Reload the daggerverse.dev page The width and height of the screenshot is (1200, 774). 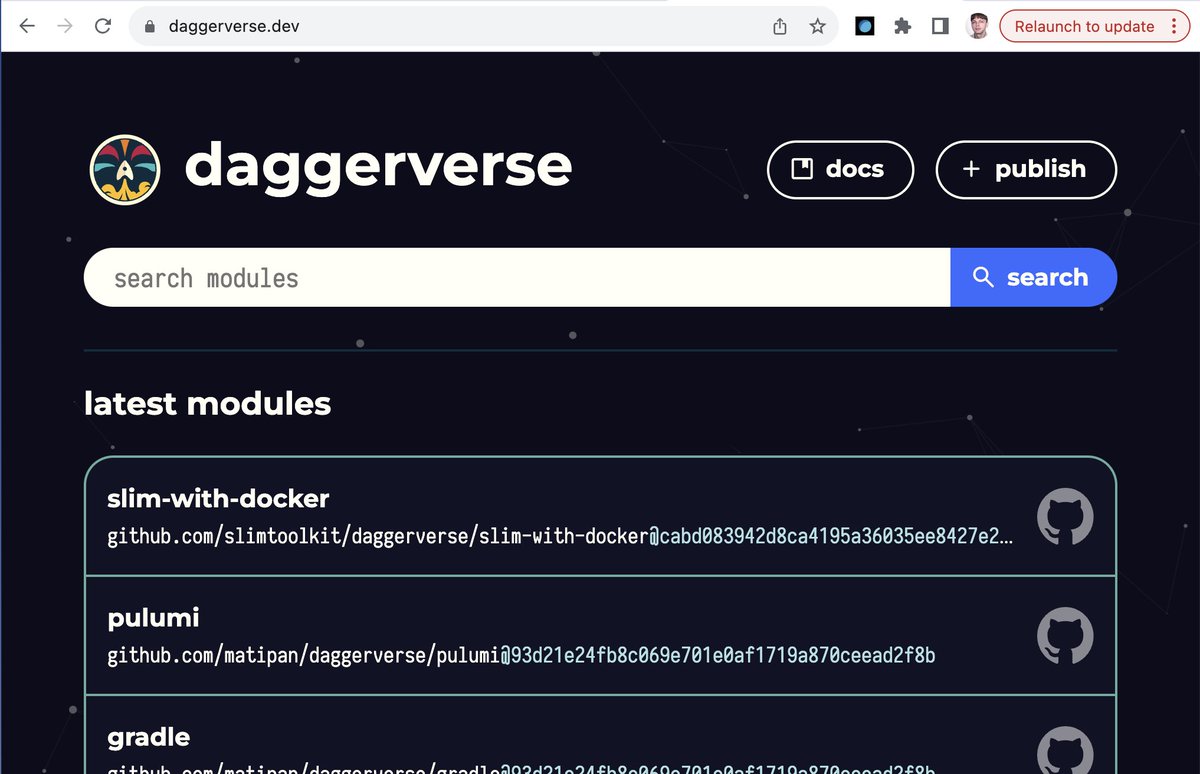pos(102,26)
